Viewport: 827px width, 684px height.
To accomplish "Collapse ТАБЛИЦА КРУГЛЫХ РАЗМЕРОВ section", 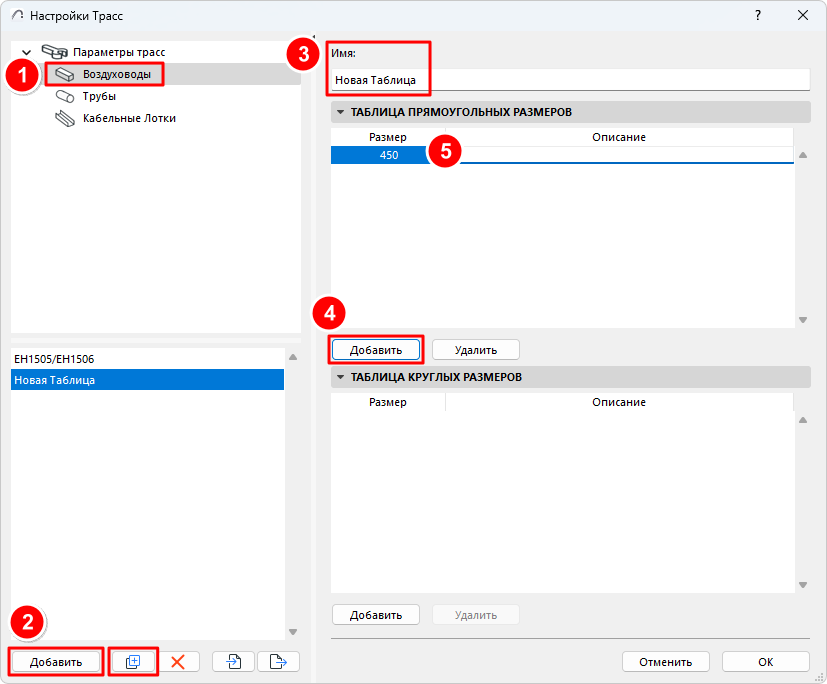I will pos(340,377).
